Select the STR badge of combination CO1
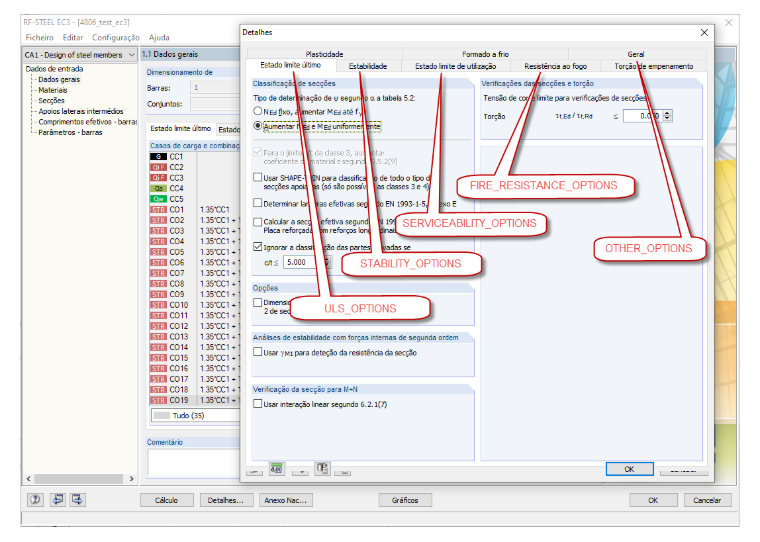The image size is (760, 542). [158, 210]
